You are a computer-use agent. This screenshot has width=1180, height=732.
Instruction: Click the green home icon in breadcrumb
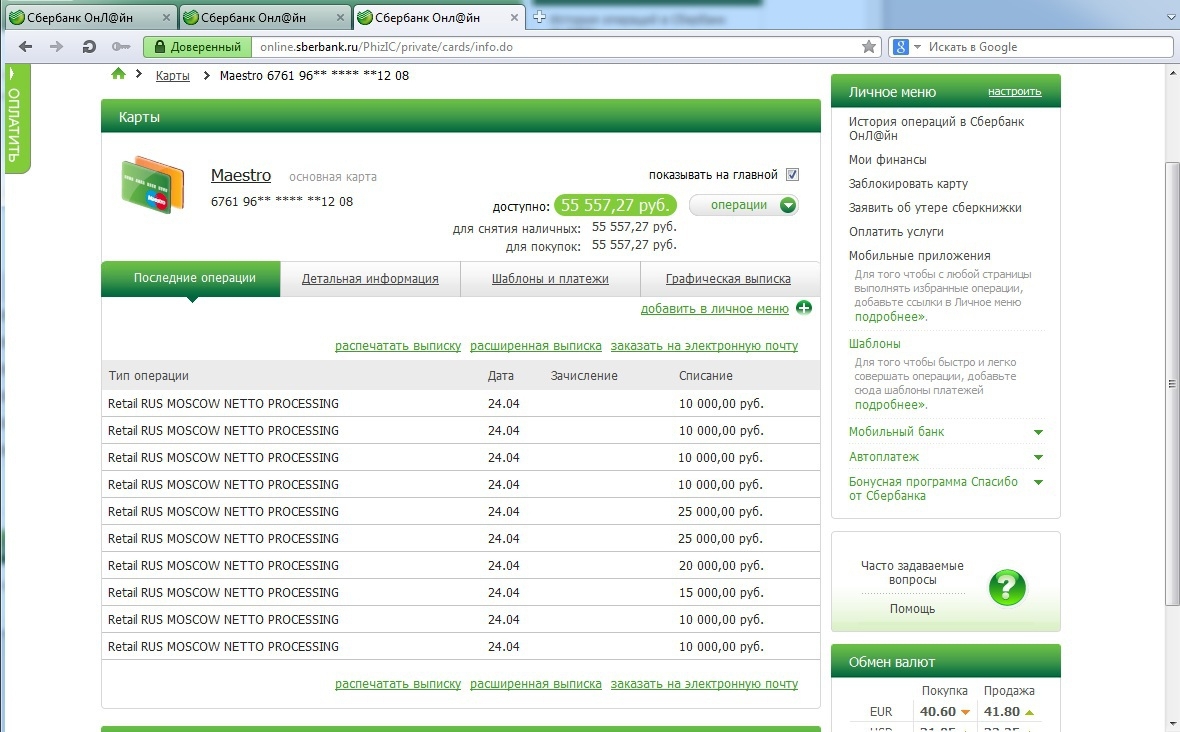(118, 74)
